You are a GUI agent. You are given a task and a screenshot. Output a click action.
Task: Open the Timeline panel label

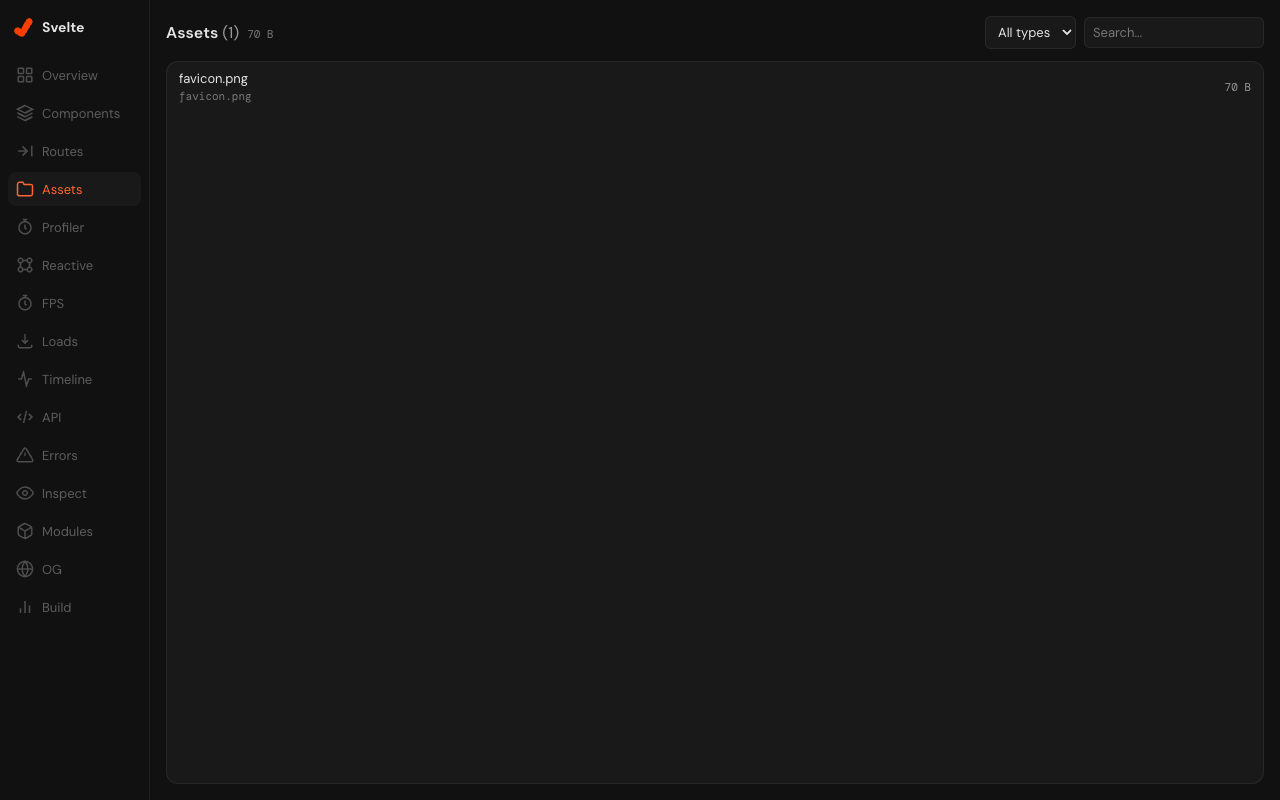pos(67,379)
